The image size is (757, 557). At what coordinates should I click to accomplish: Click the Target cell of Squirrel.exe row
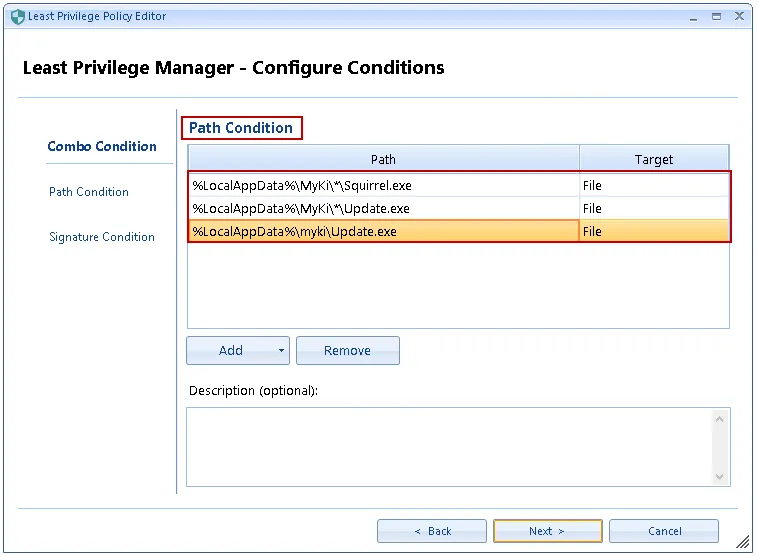point(654,185)
